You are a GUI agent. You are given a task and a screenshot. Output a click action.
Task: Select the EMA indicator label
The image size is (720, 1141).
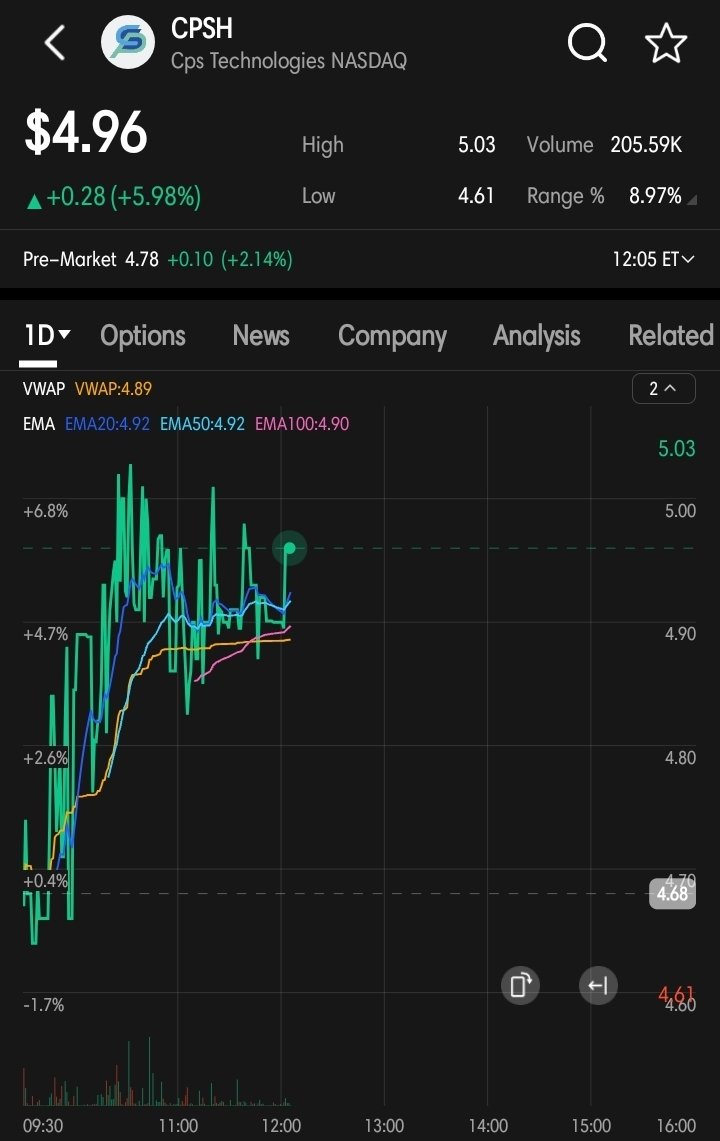39,424
